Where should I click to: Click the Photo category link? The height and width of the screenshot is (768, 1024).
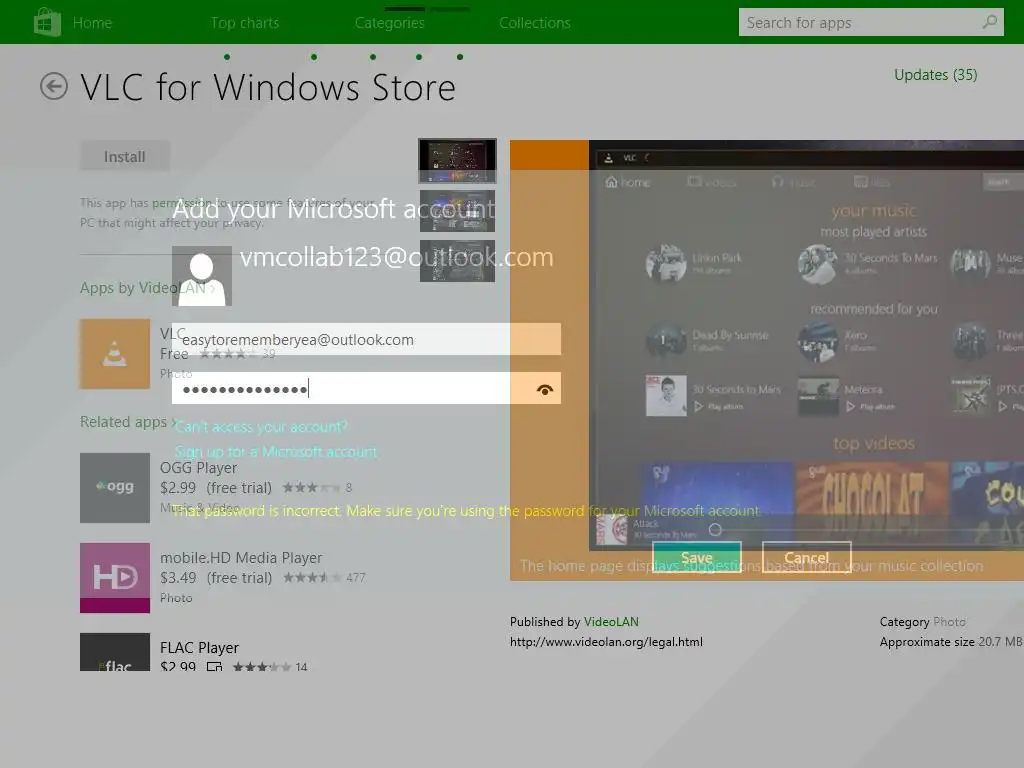point(949,622)
